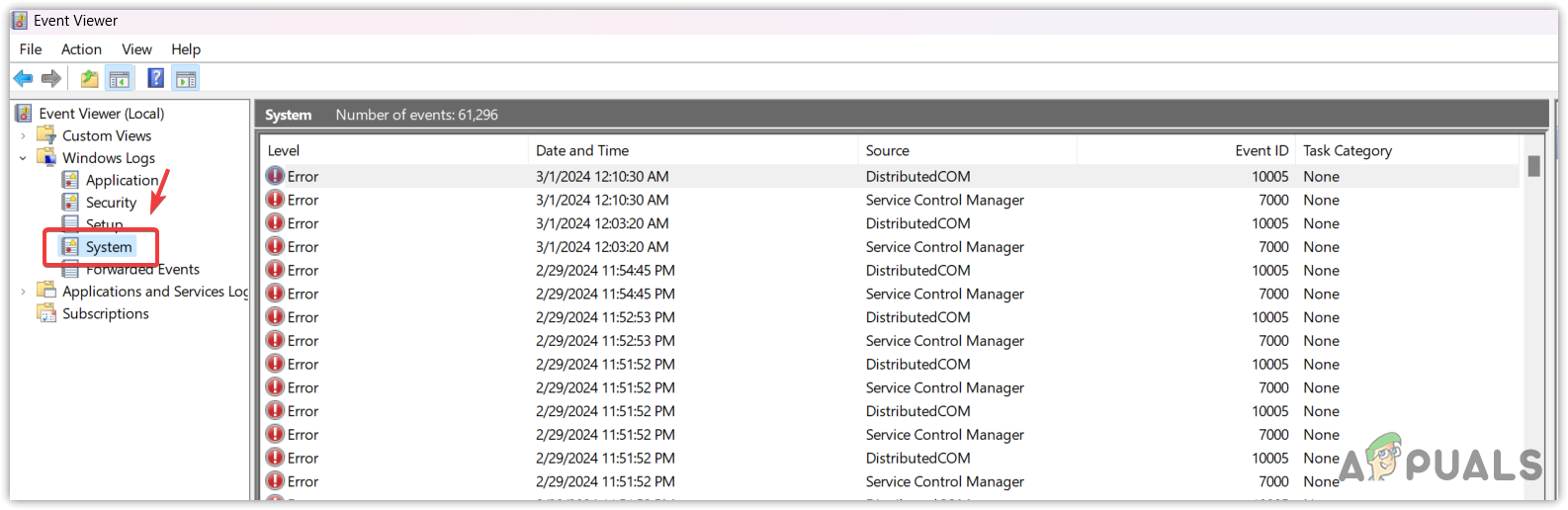Toggle the Show/Hide Console Tree icon

(120, 79)
